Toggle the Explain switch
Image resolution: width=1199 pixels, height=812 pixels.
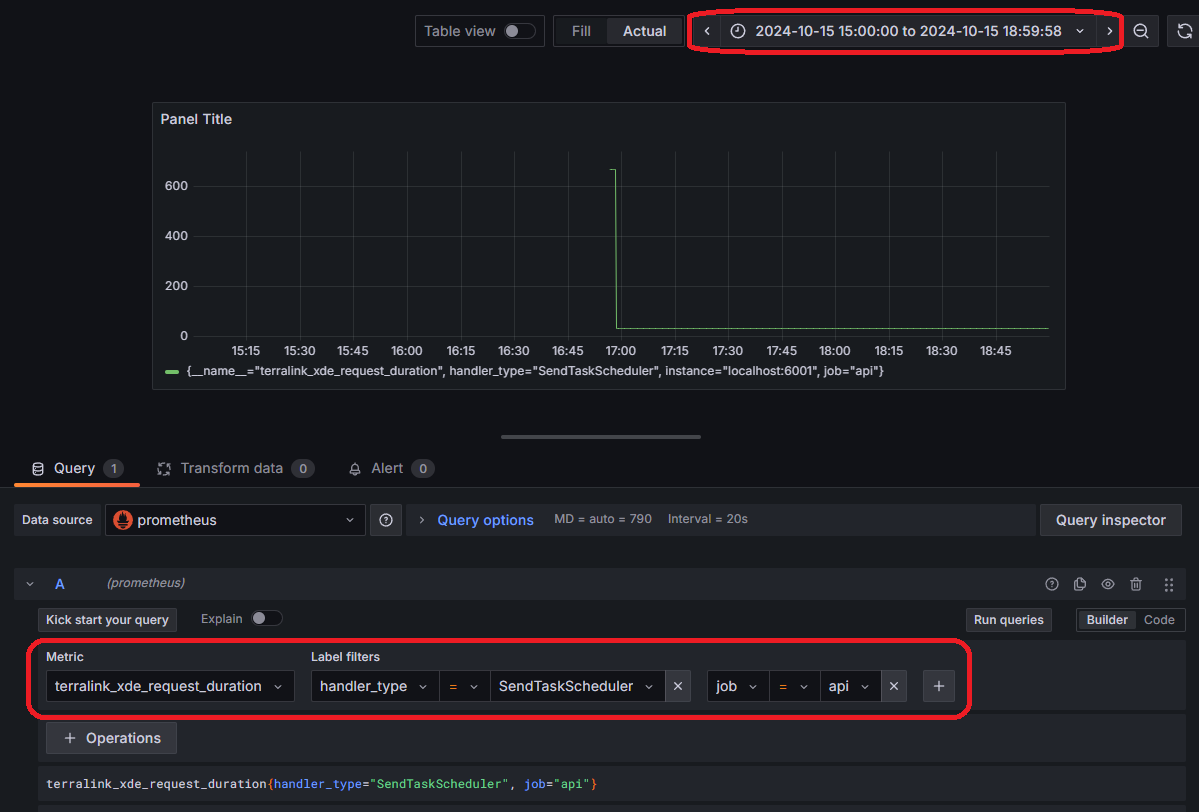coord(266,619)
